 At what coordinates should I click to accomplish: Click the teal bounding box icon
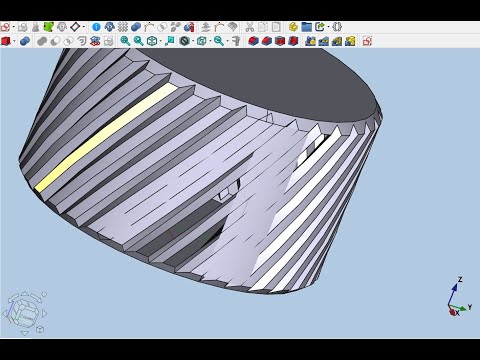click(x=202, y=41)
